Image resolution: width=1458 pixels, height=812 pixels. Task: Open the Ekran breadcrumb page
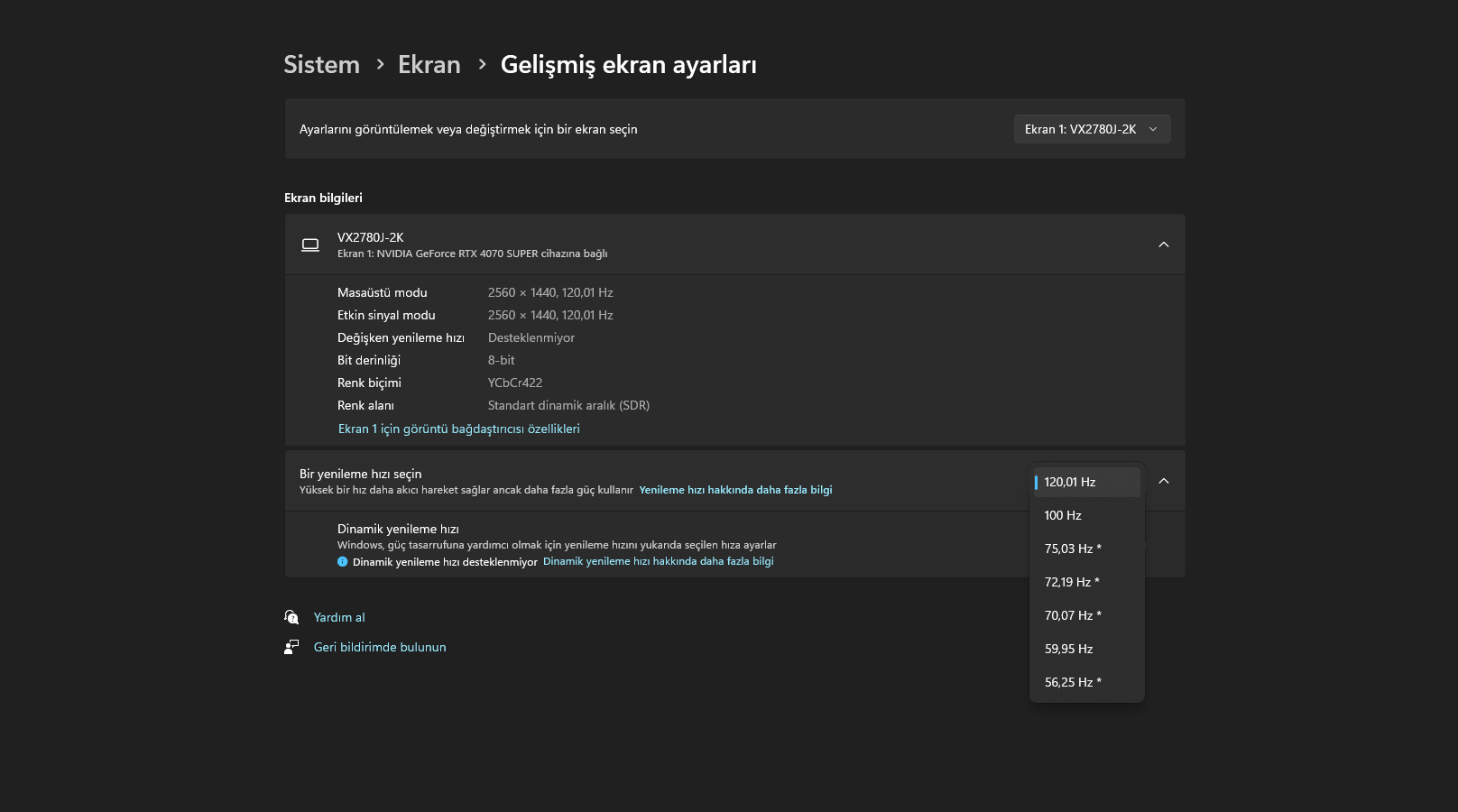429,65
